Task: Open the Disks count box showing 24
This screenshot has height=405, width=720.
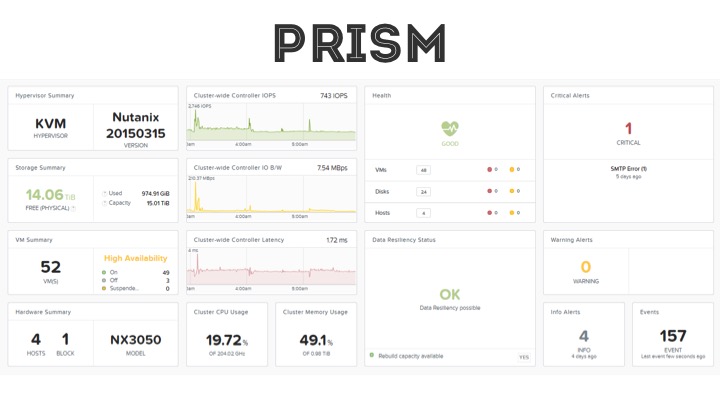Action: (x=423, y=191)
